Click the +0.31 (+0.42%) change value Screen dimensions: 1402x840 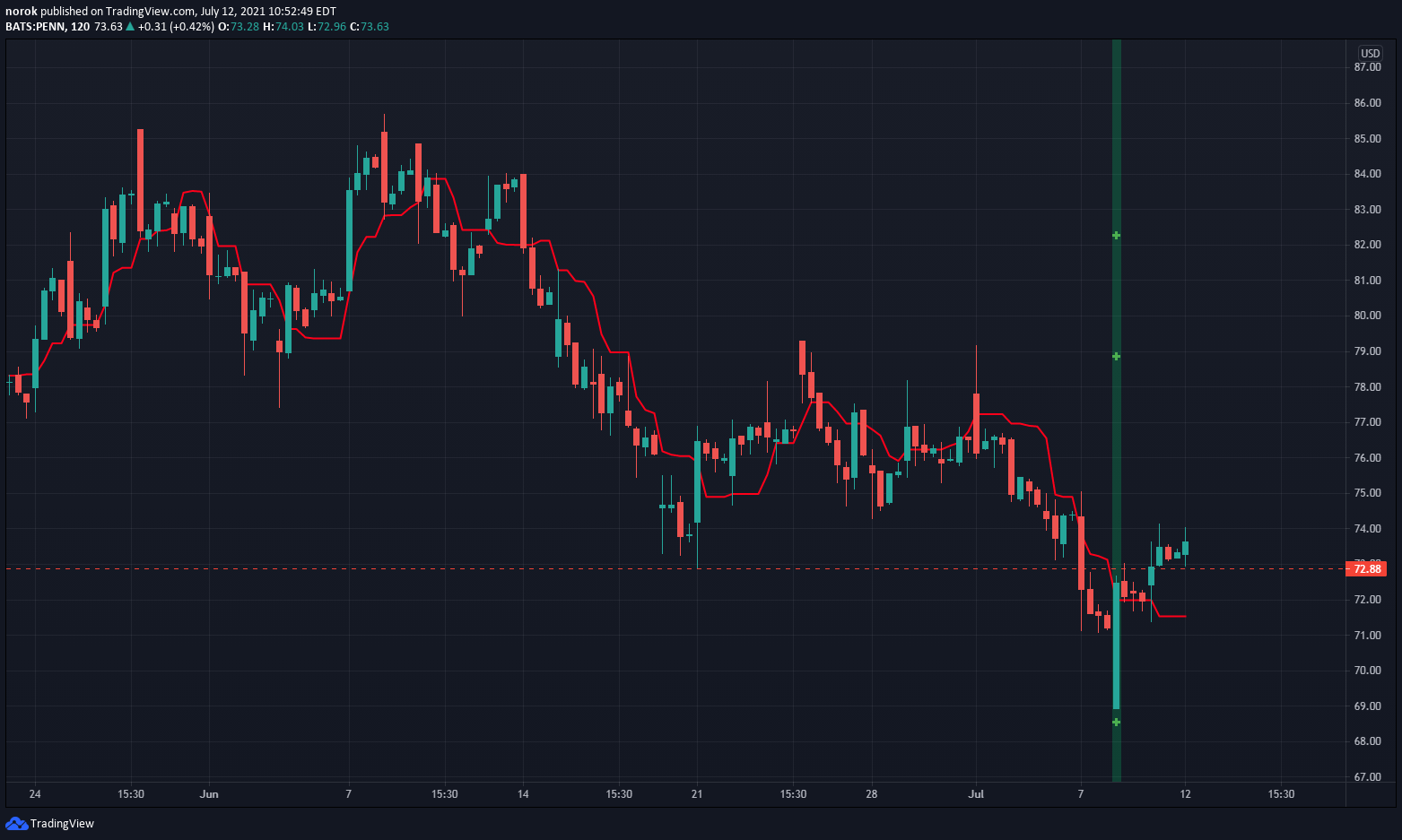177,27
